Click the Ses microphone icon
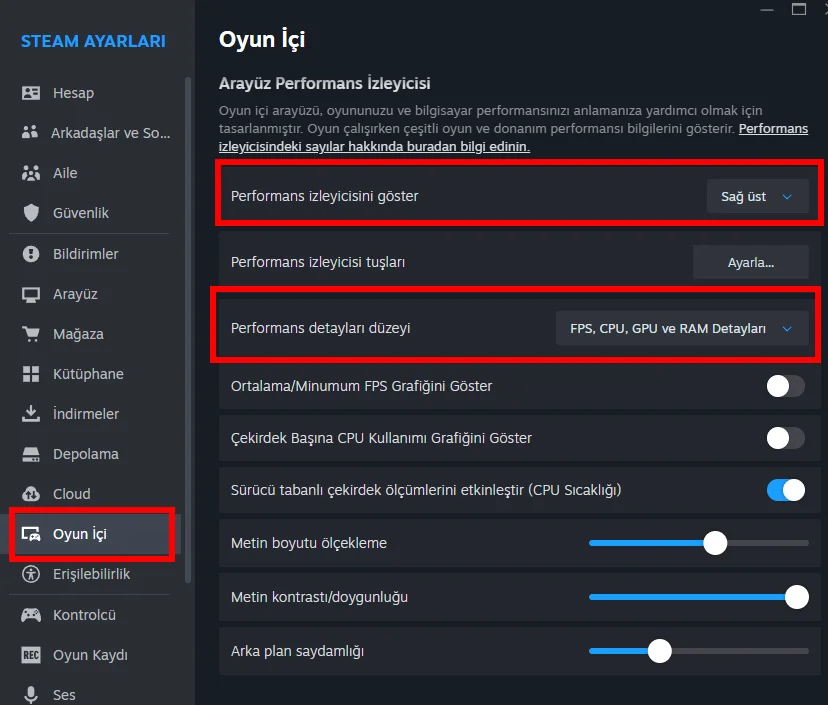Viewport: 828px width, 705px height. (31, 694)
